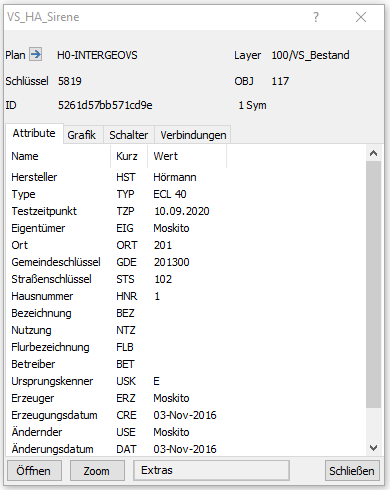Screen dimensions: 390x490
Task: Click the scrollbar up arrow
Action: coord(373,153)
